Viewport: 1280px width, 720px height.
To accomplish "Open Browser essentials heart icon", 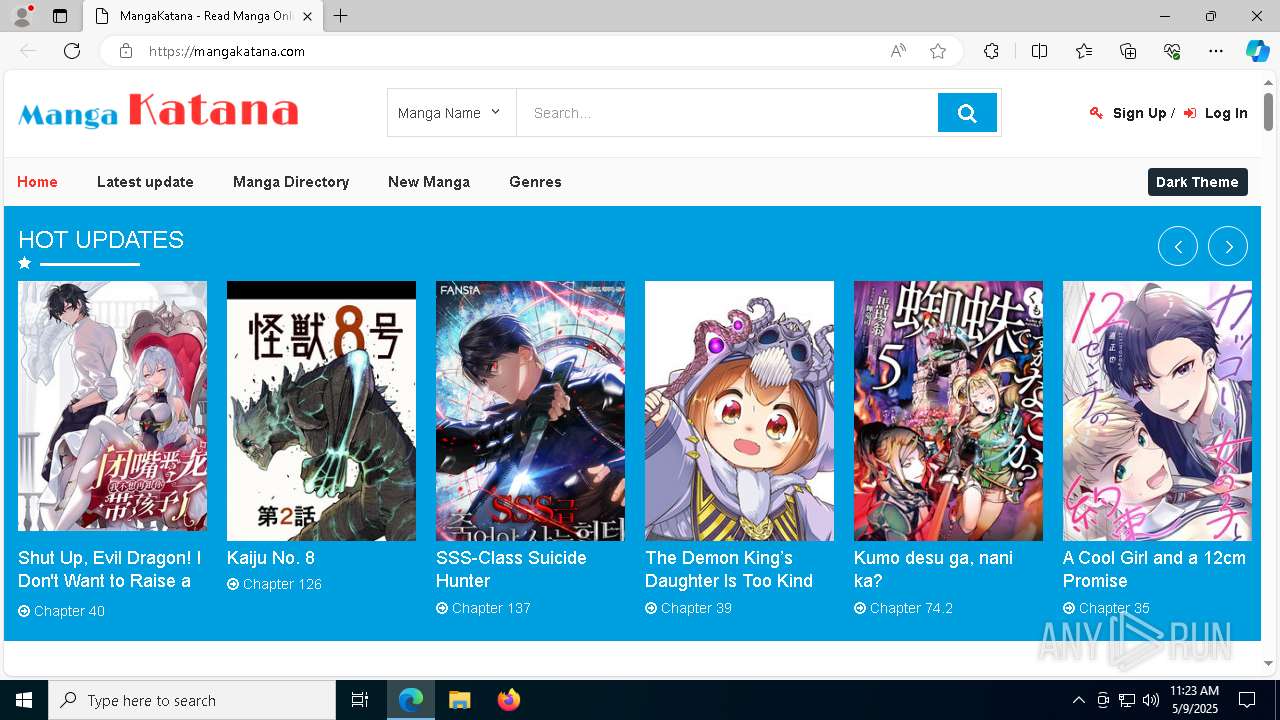I will pyautogui.click(x=1172, y=51).
